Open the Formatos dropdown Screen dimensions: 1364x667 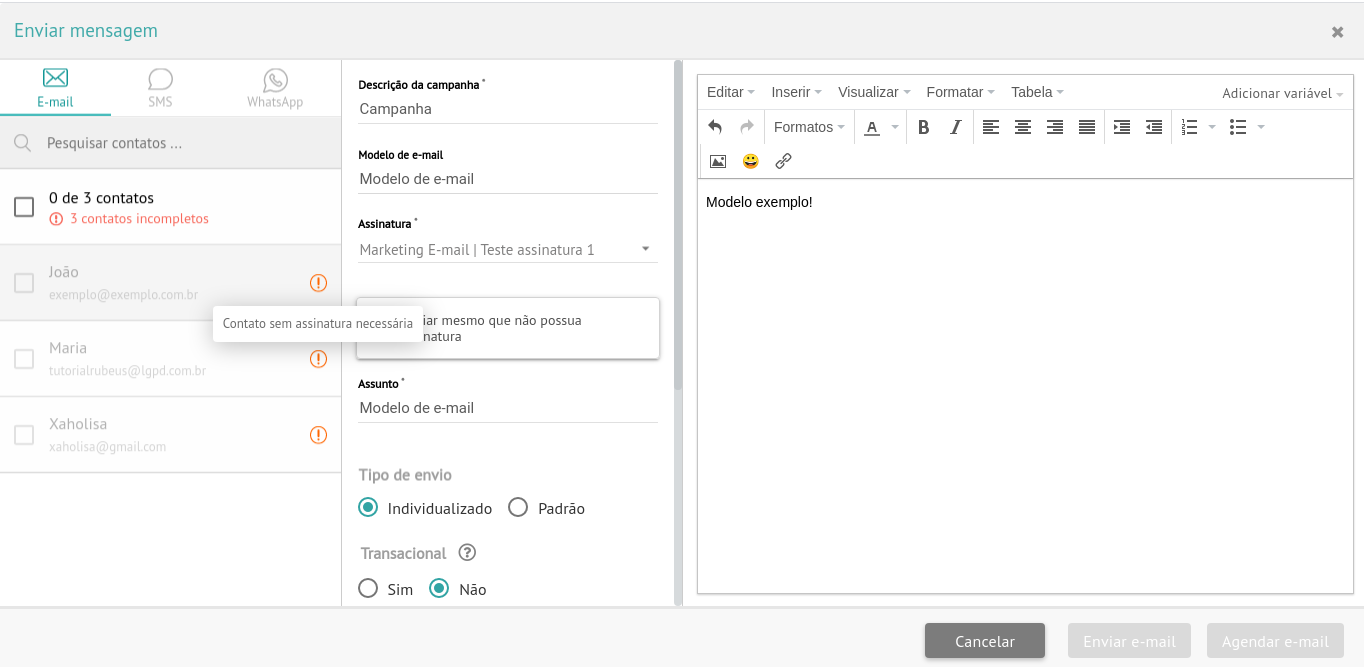point(809,127)
